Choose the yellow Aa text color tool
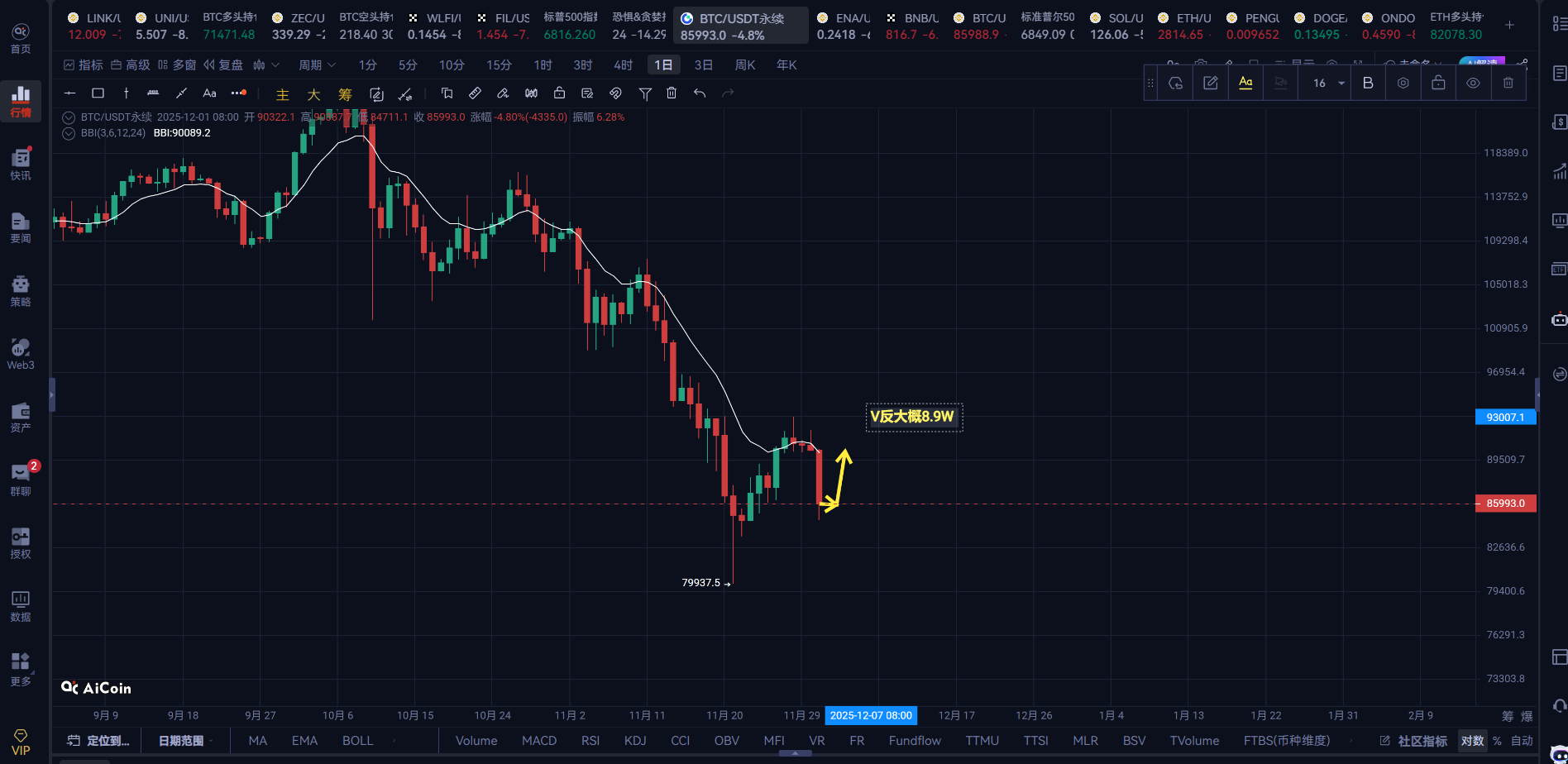The image size is (1568, 764). pos(1245,83)
